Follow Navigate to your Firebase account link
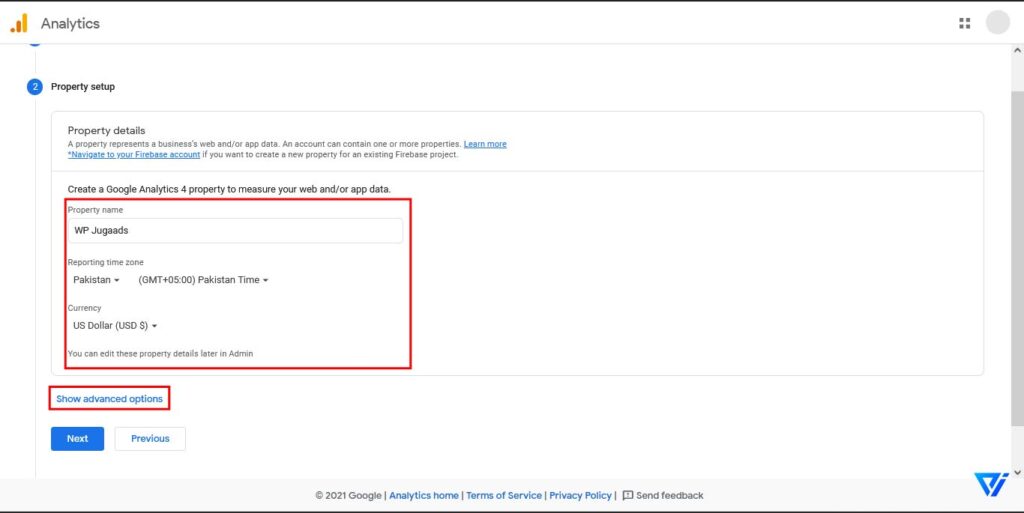Image resolution: width=1024 pixels, height=513 pixels. [x=134, y=155]
